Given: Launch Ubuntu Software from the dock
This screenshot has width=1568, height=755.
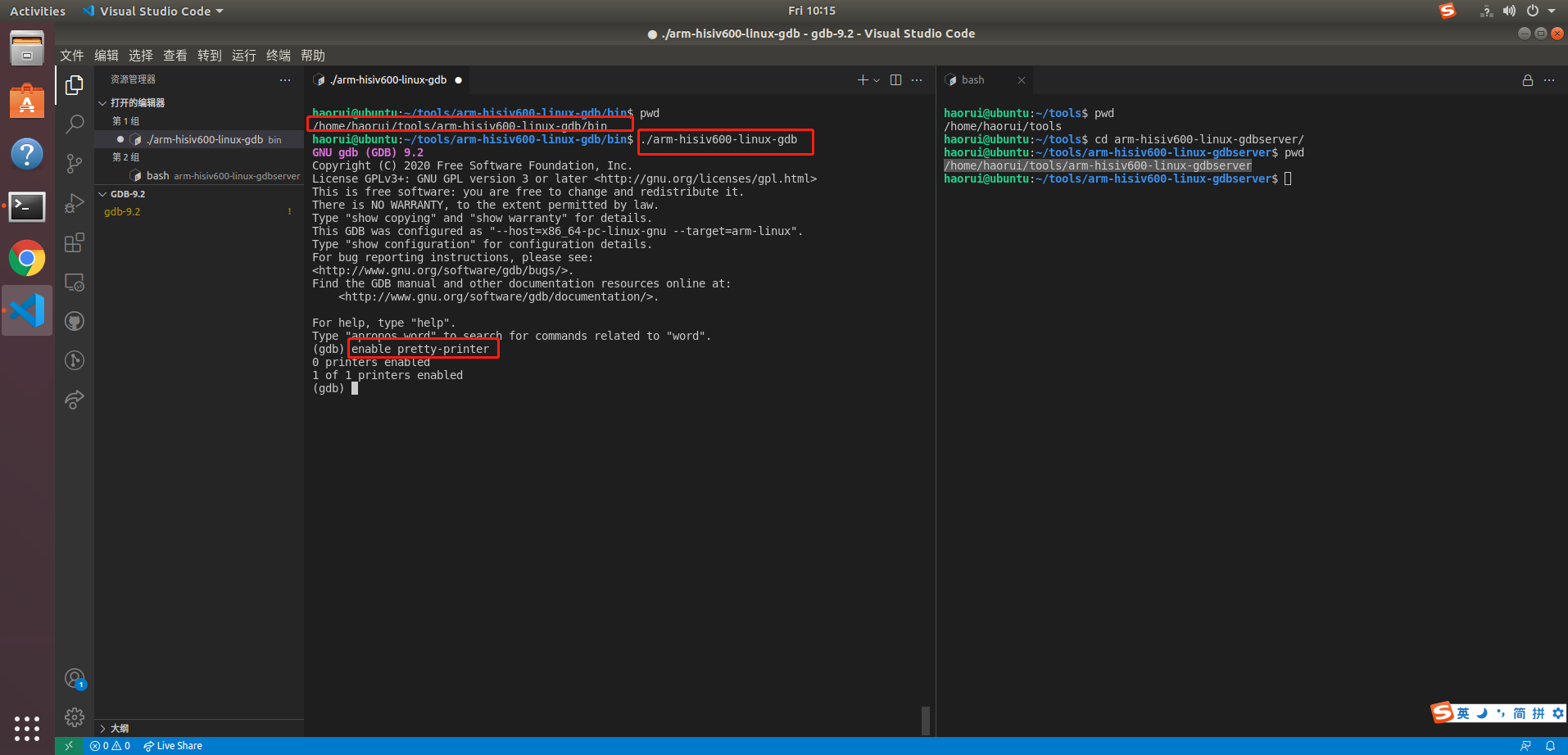Looking at the screenshot, I should pos(27,101).
